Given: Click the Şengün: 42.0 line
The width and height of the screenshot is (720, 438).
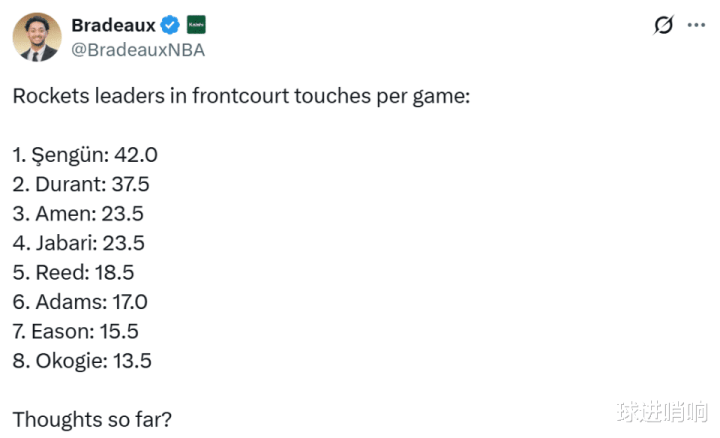Looking at the screenshot, I should pyautogui.click(x=85, y=155).
